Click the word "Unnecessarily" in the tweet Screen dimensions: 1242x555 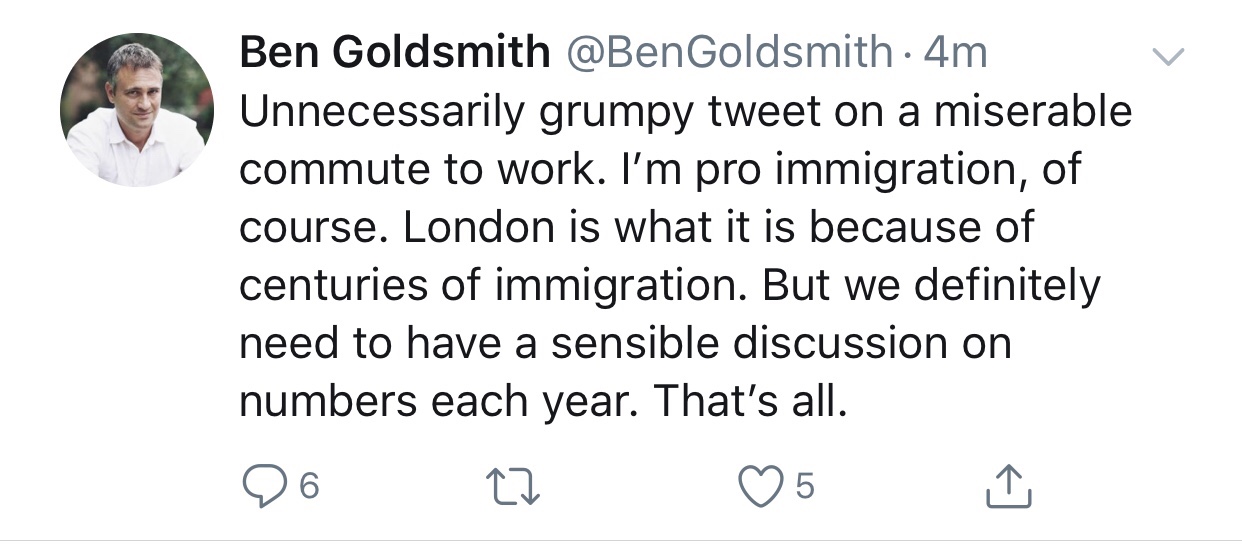[x=381, y=113]
